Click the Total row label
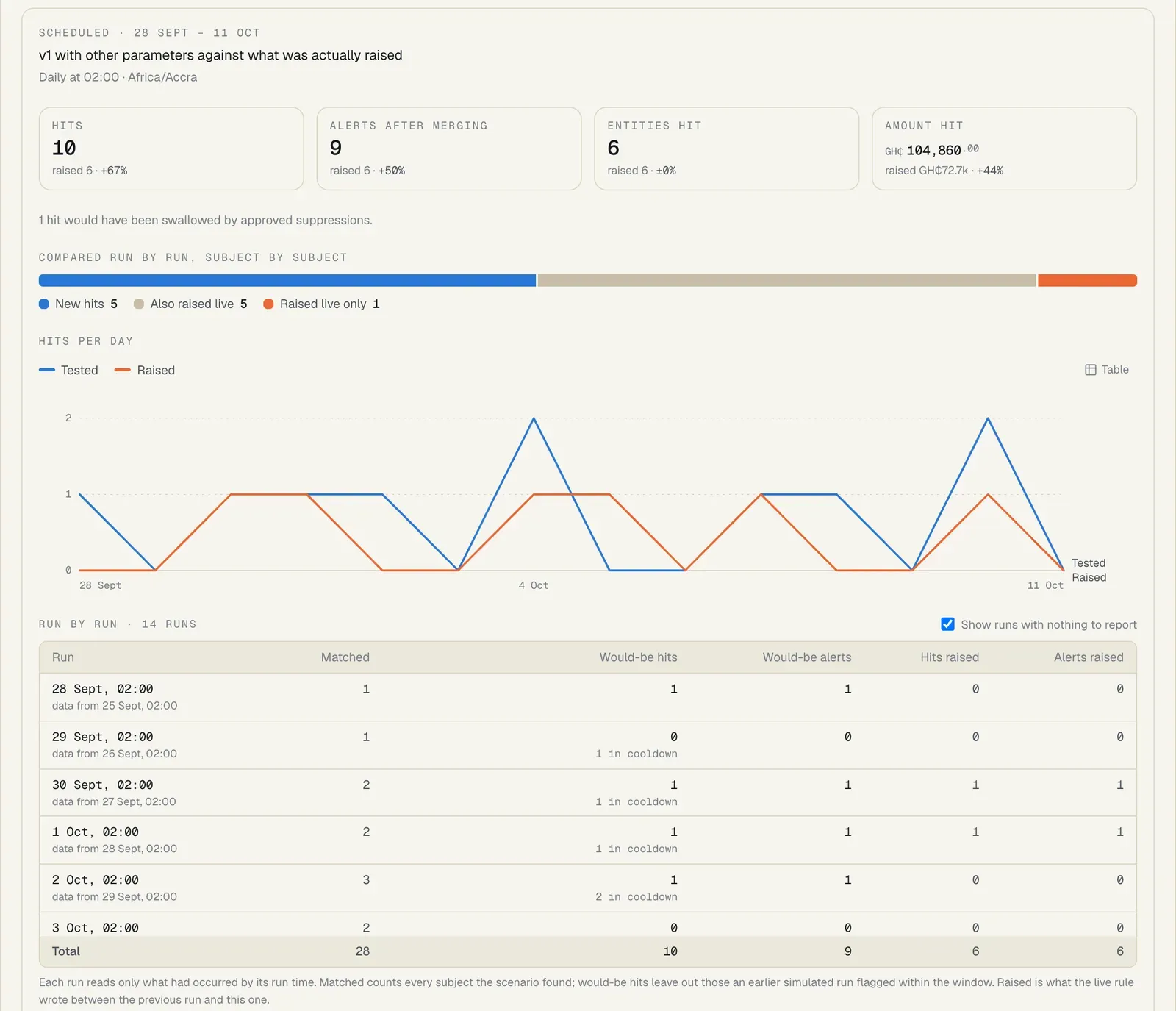1176x1011 pixels. coord(66,951)
